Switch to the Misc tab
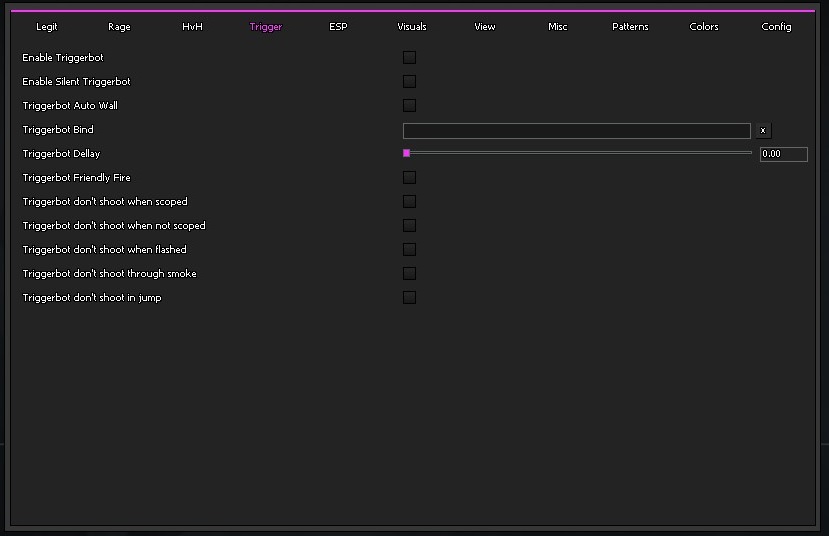This screenshot has height=536, width=829. [x=557, y=27]
